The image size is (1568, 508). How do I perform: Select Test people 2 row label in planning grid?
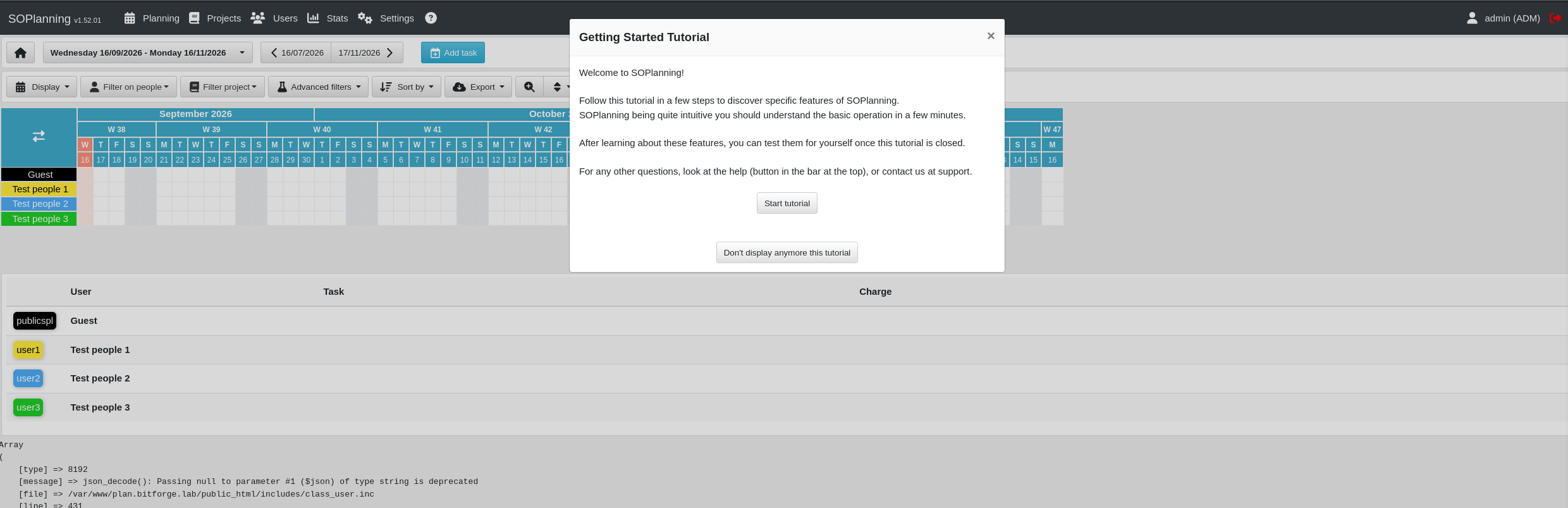coord(39,204)
